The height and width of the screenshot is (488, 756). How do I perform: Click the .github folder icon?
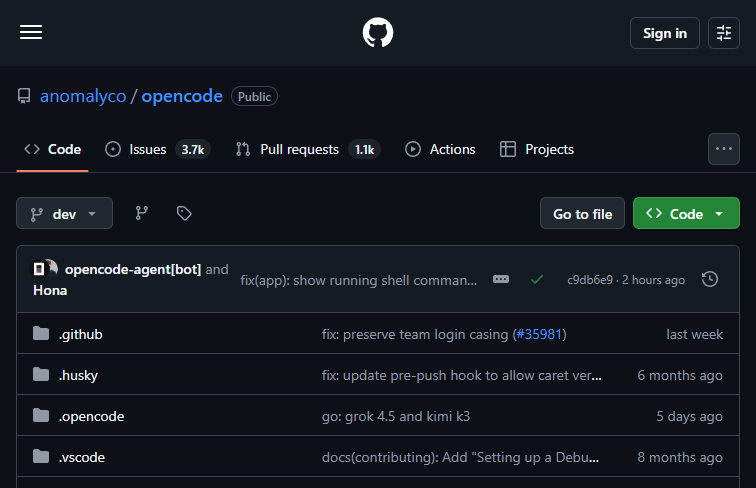tap(41, 333)
